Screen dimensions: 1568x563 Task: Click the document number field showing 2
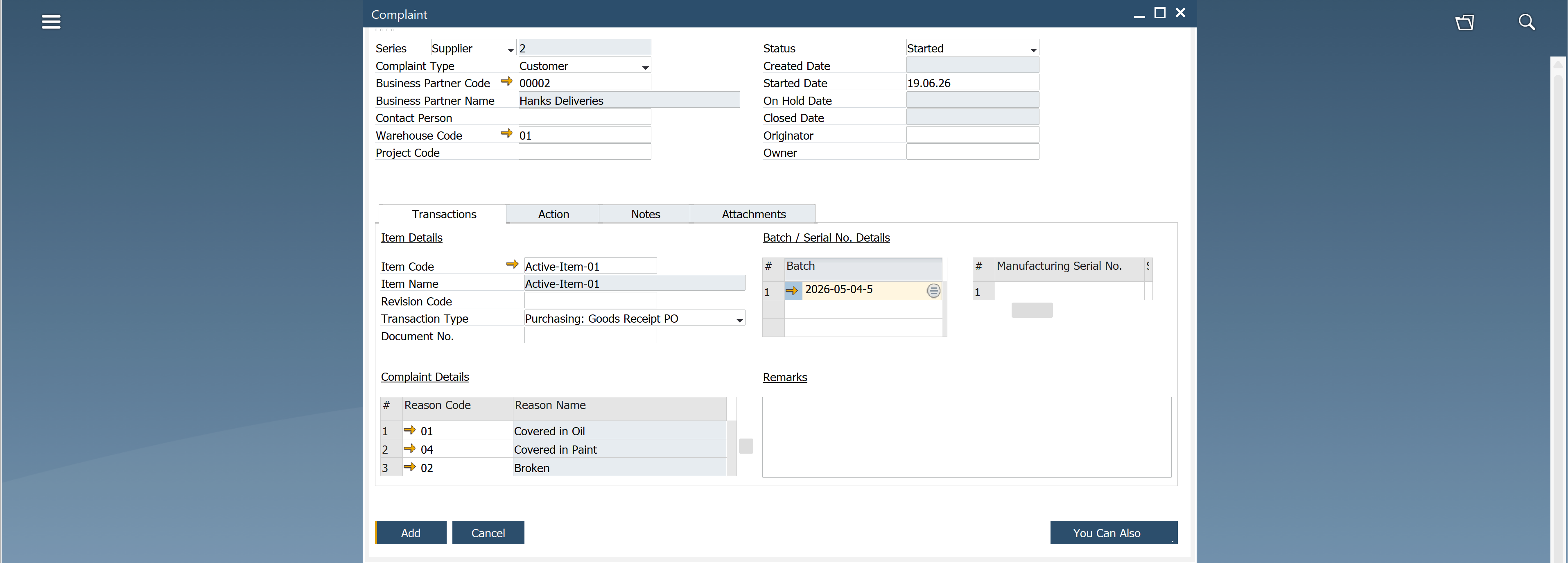point(584,47)
